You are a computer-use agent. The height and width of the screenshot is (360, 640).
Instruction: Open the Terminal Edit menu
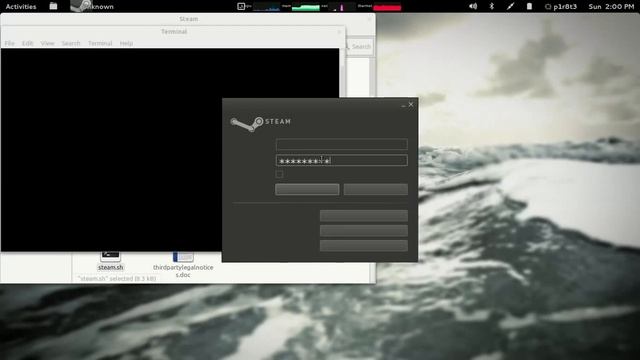pyautogui.click(x=28, y=43)
